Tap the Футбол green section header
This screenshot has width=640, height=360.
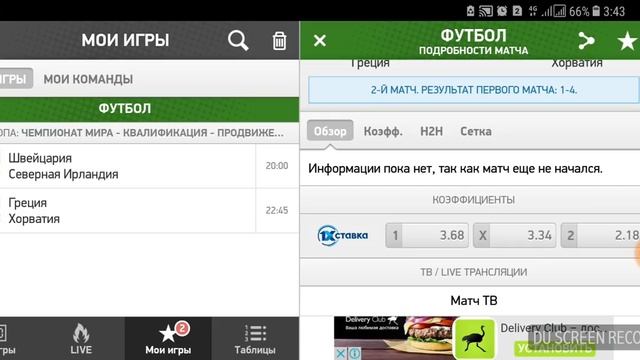149,109
